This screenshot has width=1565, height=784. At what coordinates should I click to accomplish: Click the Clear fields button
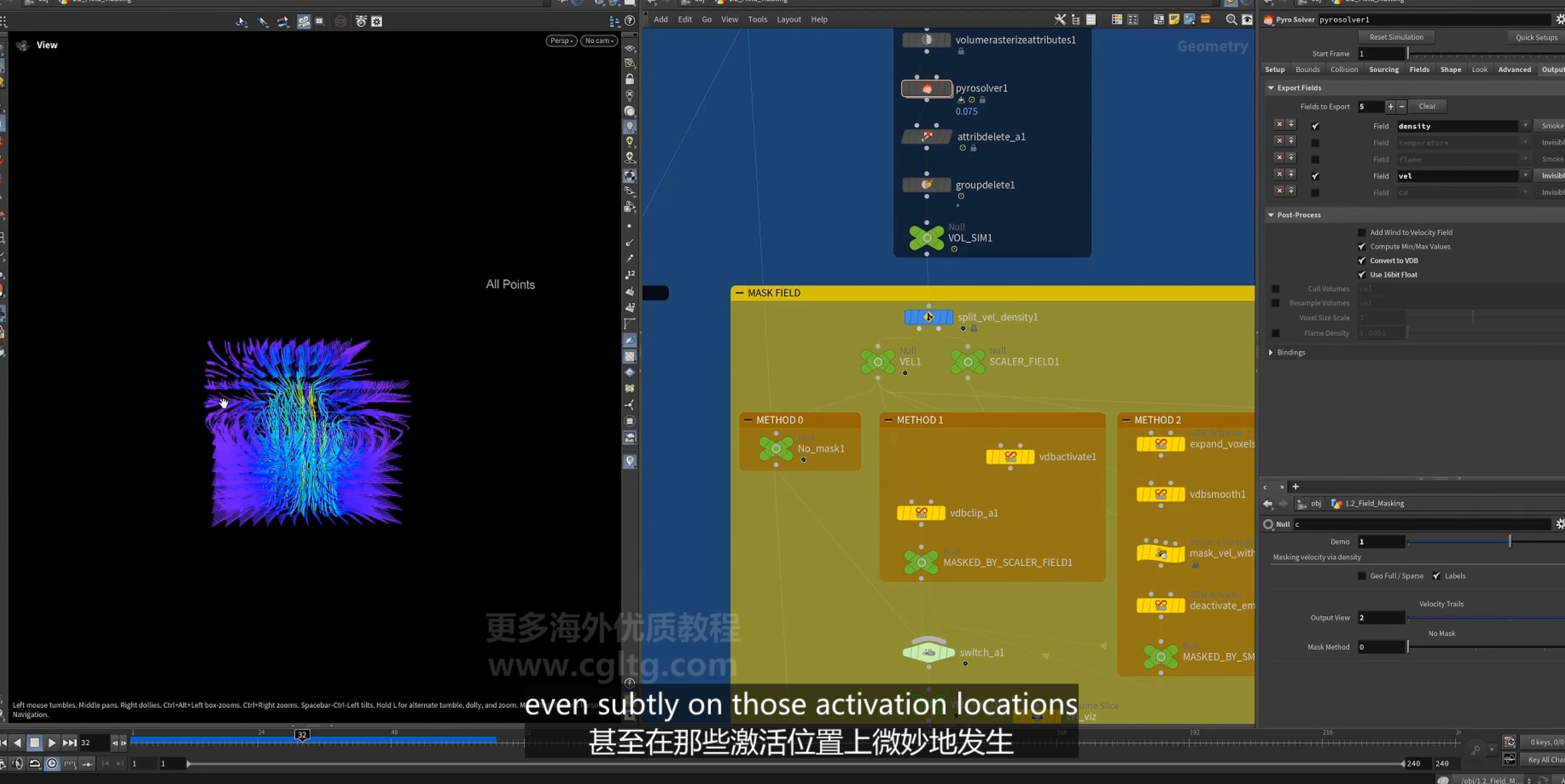click(x=1427, y=106)
